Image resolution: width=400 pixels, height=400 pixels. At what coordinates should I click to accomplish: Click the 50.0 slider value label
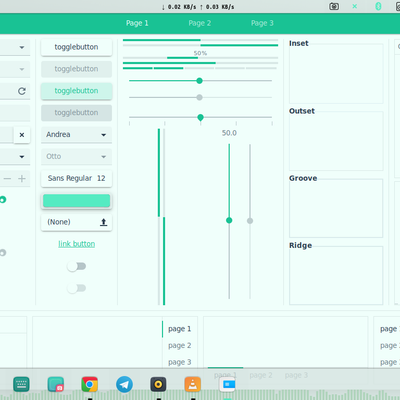click(x=229, y=133)
